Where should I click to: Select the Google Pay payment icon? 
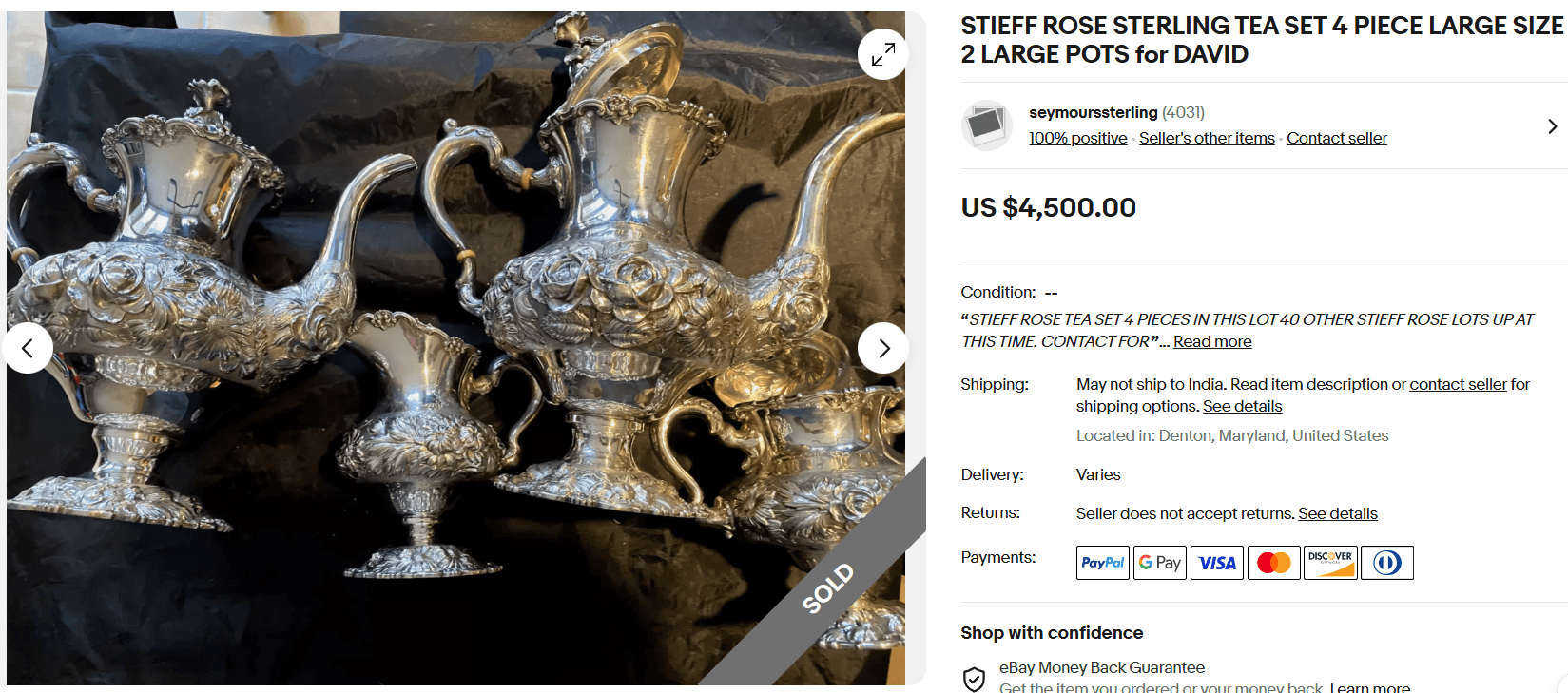(1159, 562)
